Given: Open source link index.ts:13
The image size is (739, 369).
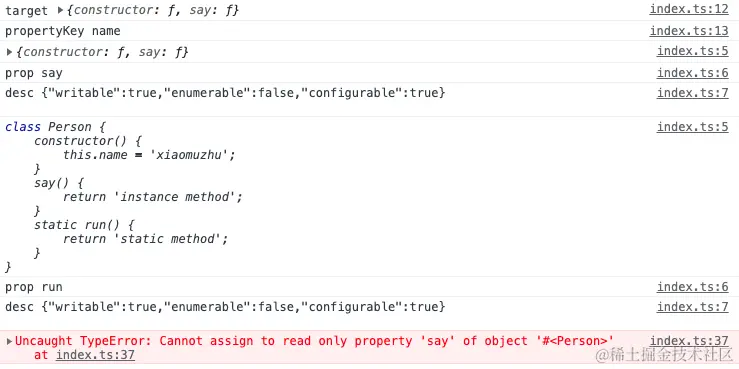Looking at the screenshot, I should coord(689,31).
